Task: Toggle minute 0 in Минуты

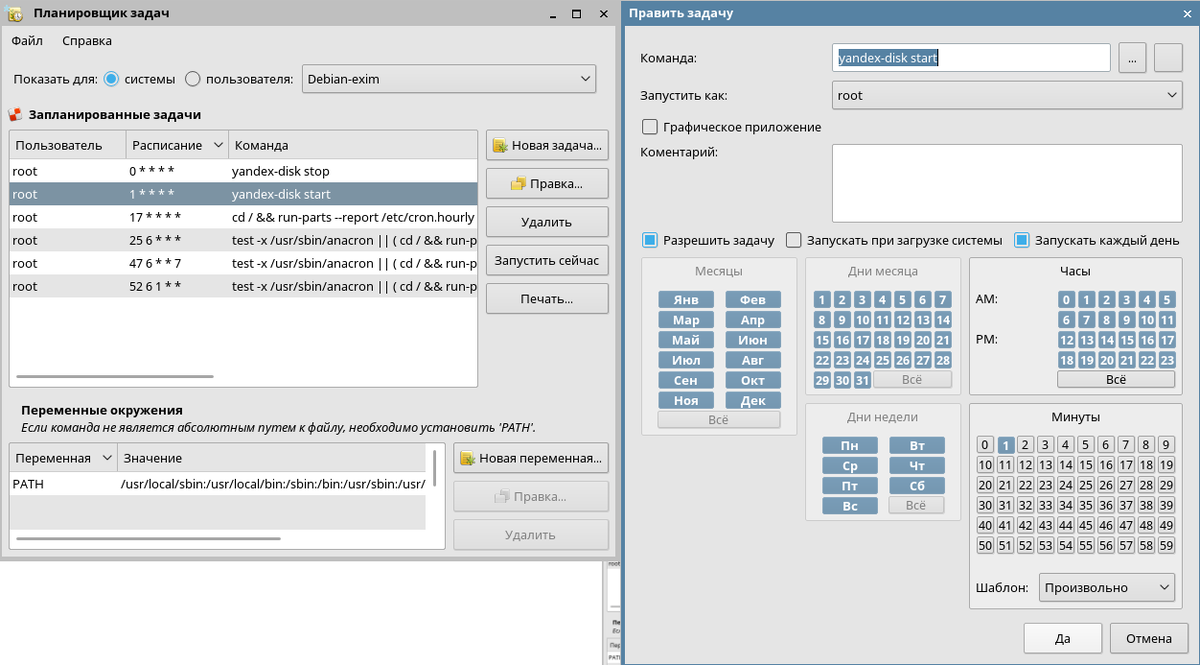Action: click(x=985, y=445)
